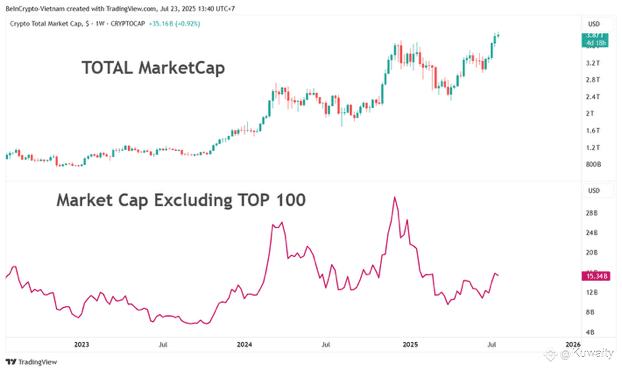Image resolution: width=622 pixels, height=371 pixels.
Task: Click the 2026 label on the time axis
Action: point(573,344)
